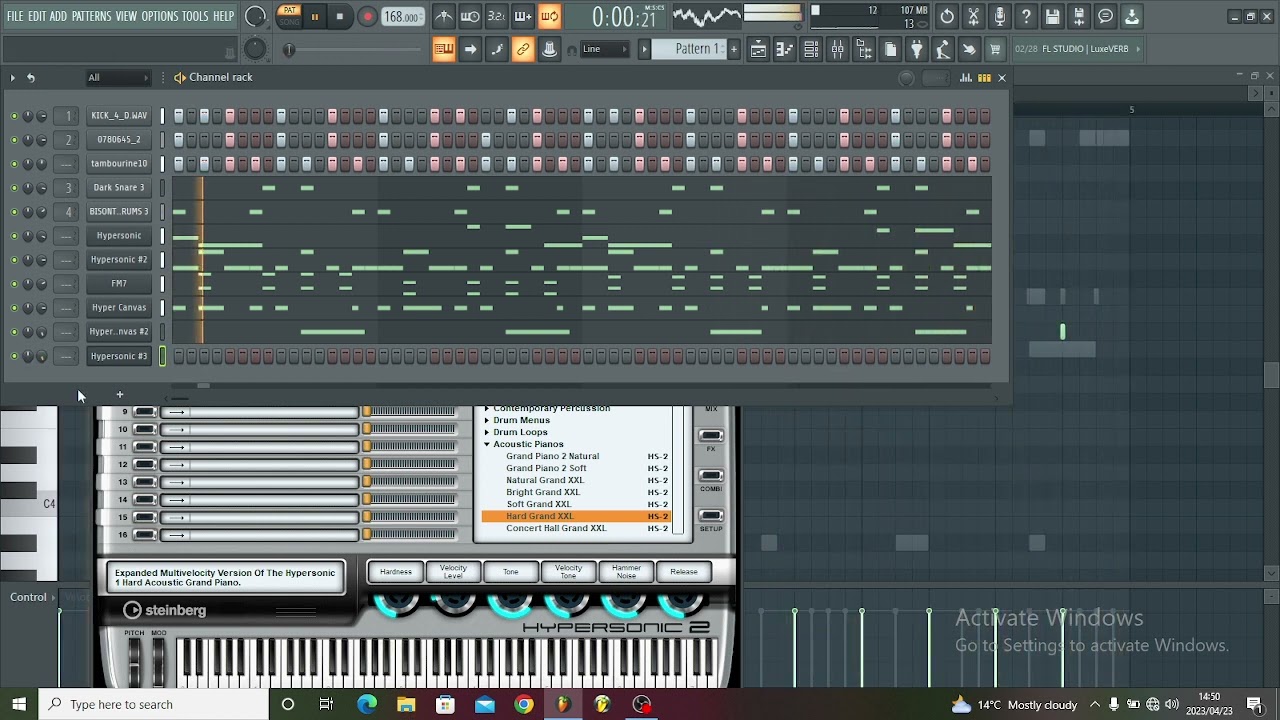Toggle PAT/SONG mode switch
Image resolution: width=1280 pixels, height=720 pixels.
click(x=289, y=16)
